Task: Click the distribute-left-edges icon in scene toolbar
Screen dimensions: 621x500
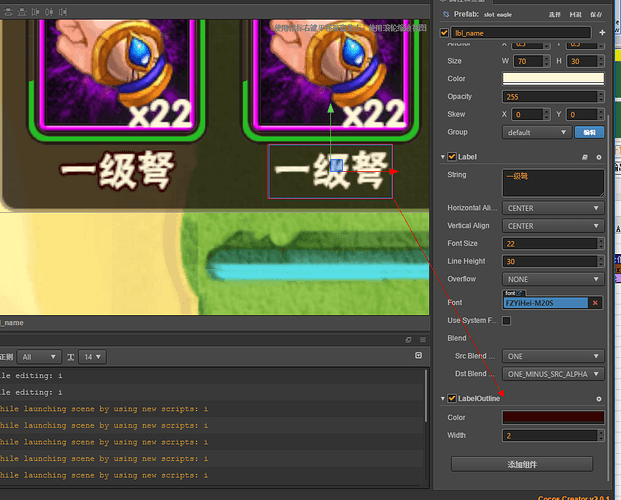Action: click(35, 12)
